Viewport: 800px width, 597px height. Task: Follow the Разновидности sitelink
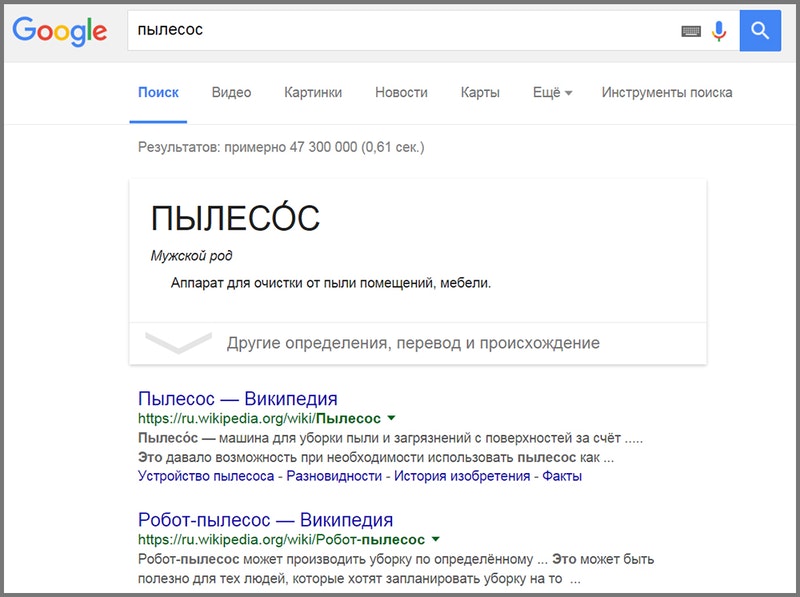click(x=334, y=476)
